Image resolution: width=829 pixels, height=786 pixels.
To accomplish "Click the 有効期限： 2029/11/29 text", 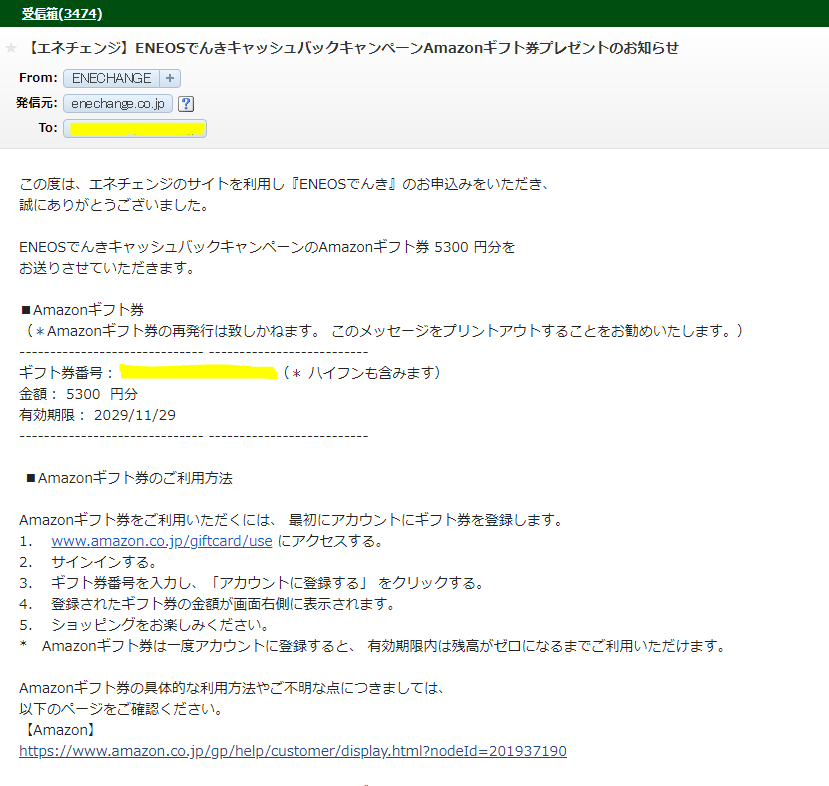I will pos(97,415).
